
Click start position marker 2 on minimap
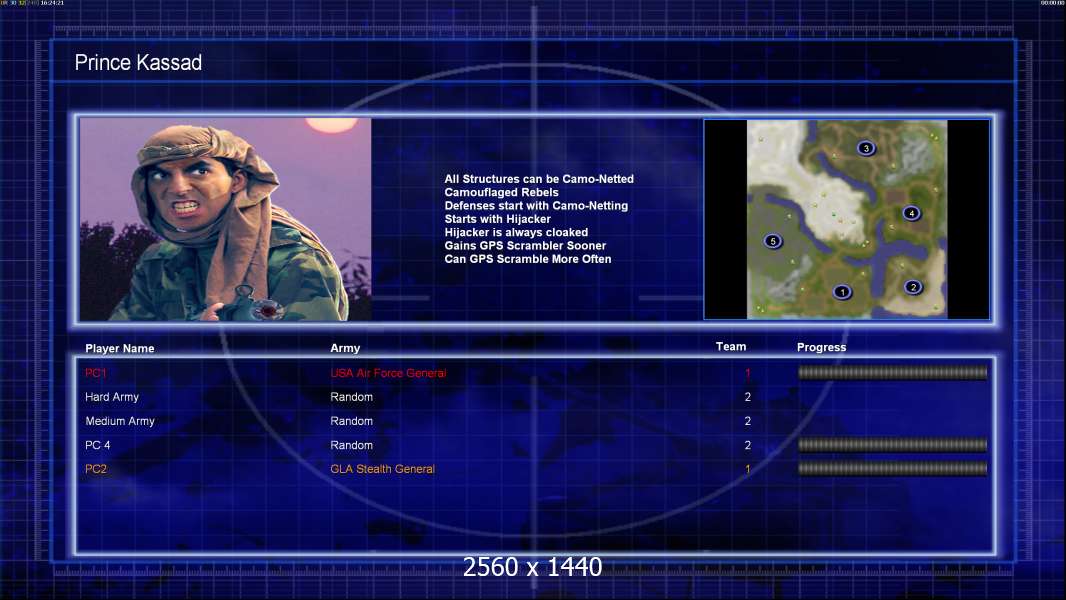pyautogui.click(x=913, y=287)
